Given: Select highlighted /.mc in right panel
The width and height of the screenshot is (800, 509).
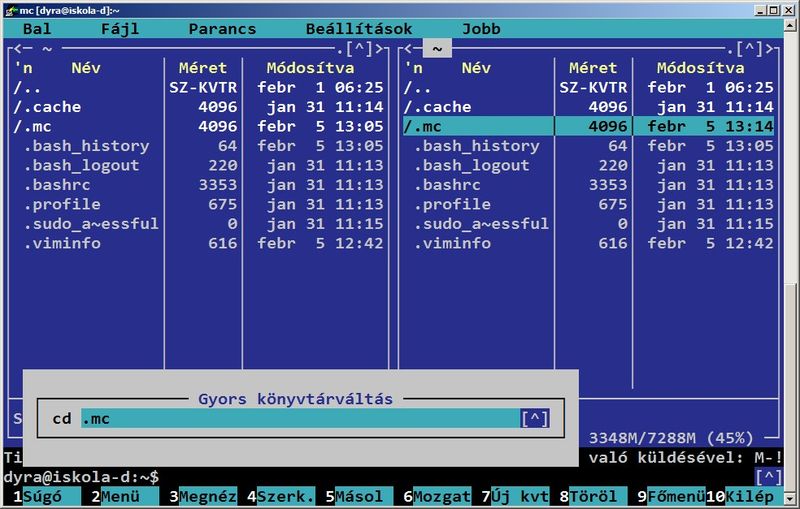Looking at the screenshot, I should point(589,126).
